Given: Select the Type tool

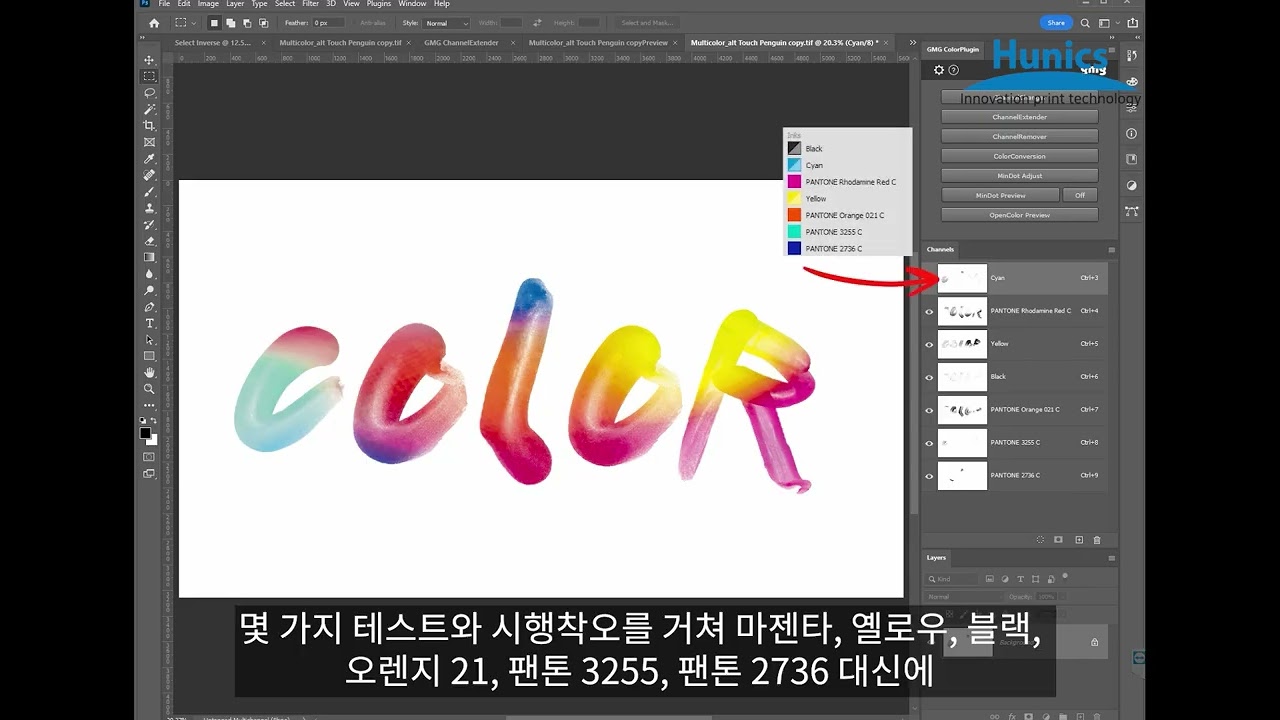Looking at the screenshot, I should 149,323.
